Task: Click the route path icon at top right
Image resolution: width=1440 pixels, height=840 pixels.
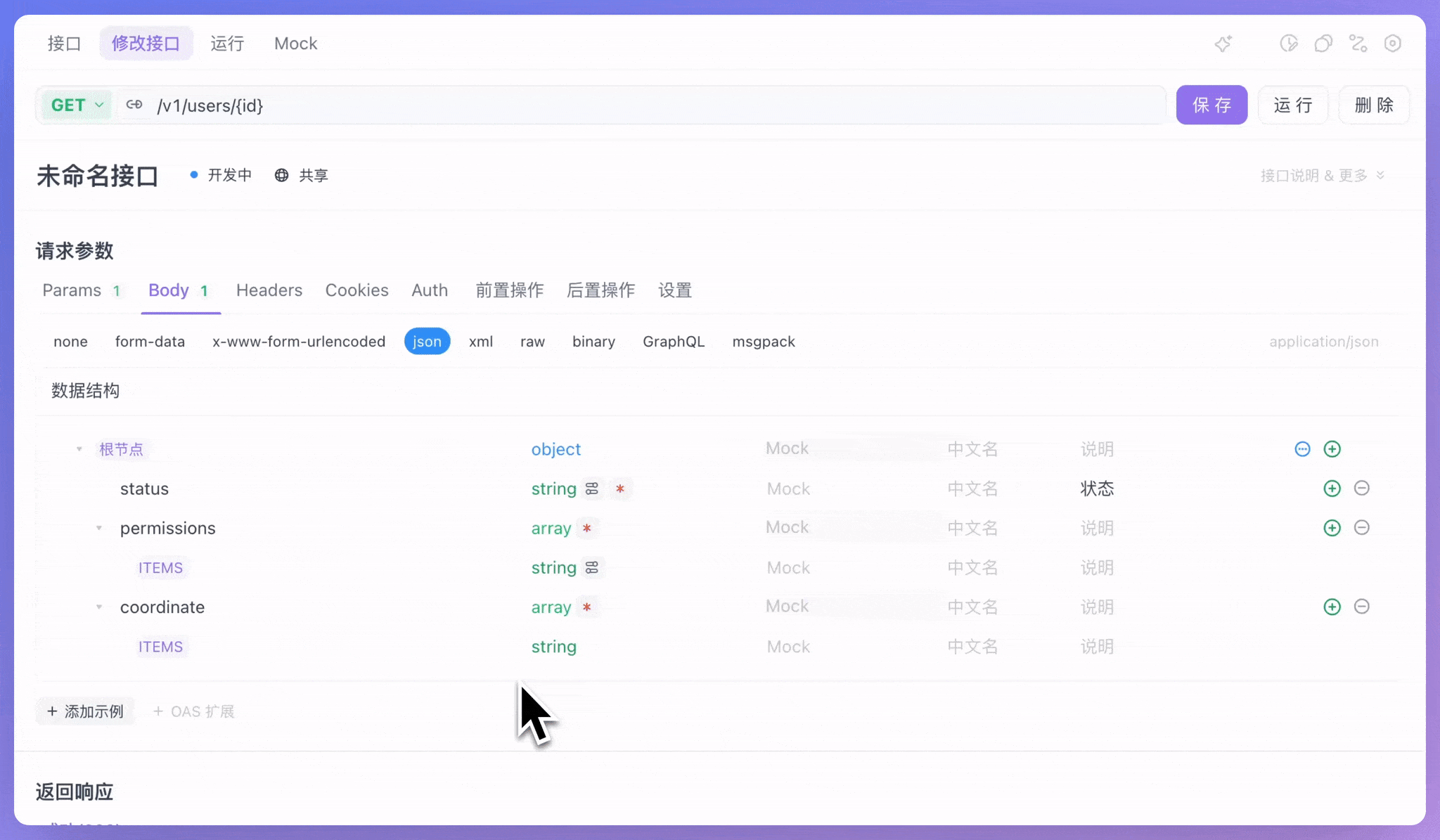Action: (x=1358, y=44)
